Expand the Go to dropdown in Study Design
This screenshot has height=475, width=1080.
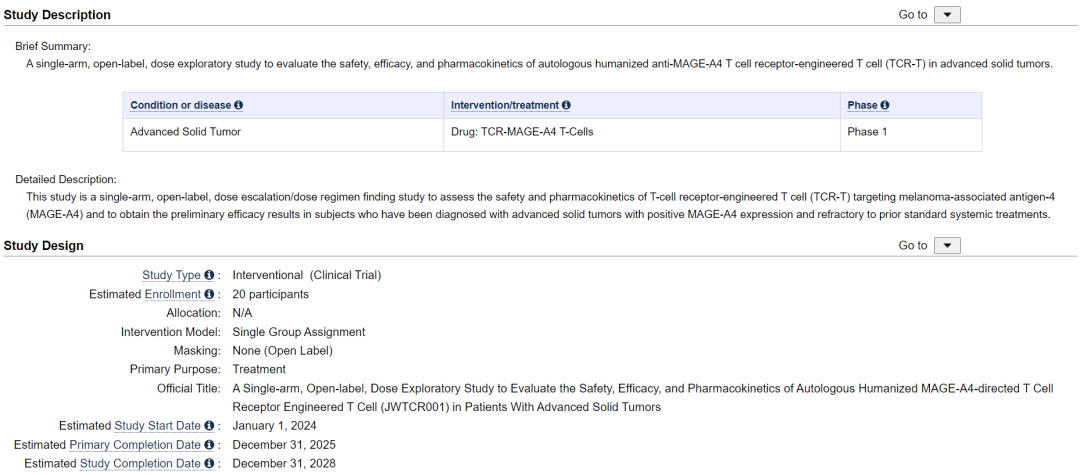(x=947, y=246)
